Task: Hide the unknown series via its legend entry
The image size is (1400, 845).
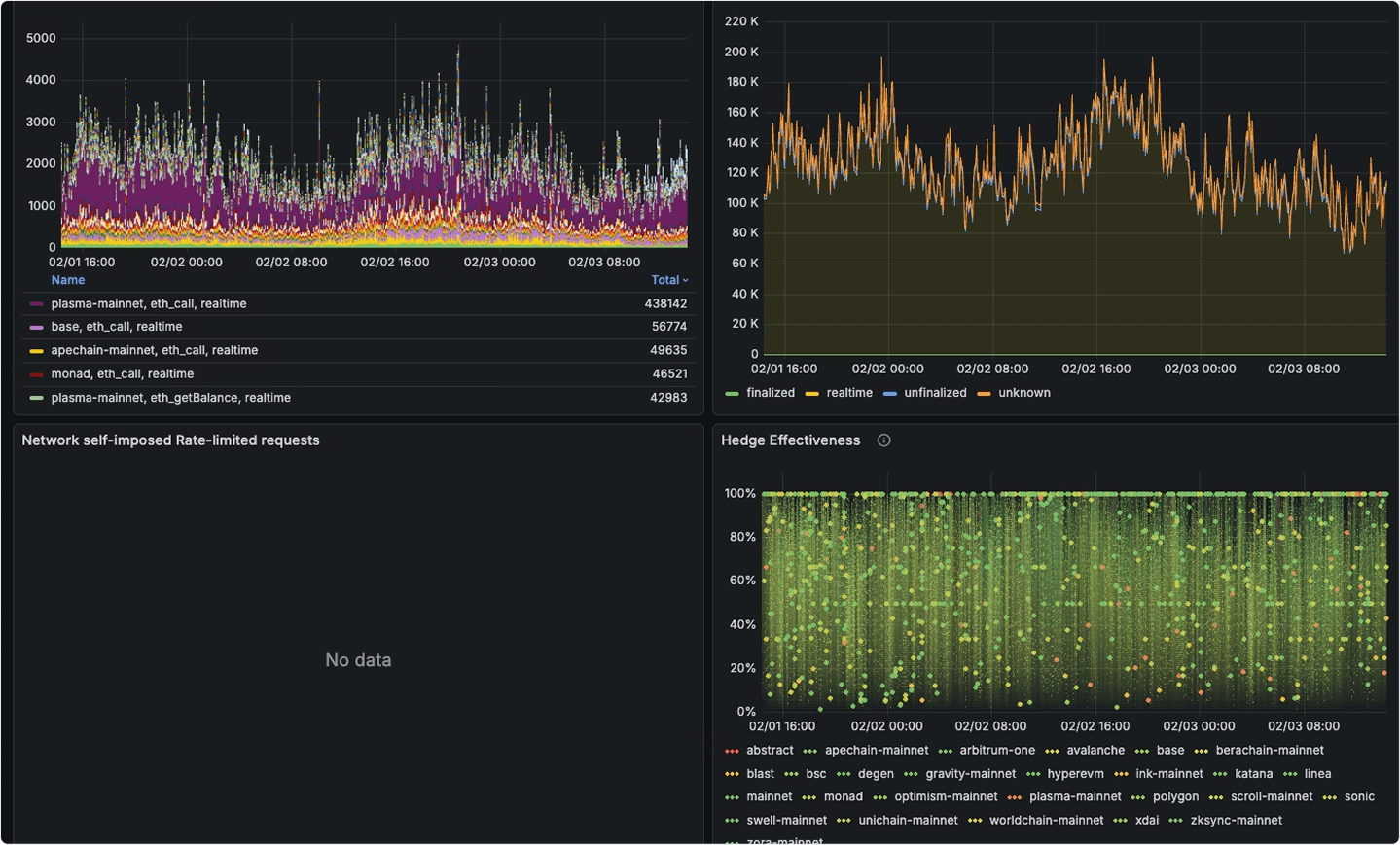Action: tap(1023, 393)
